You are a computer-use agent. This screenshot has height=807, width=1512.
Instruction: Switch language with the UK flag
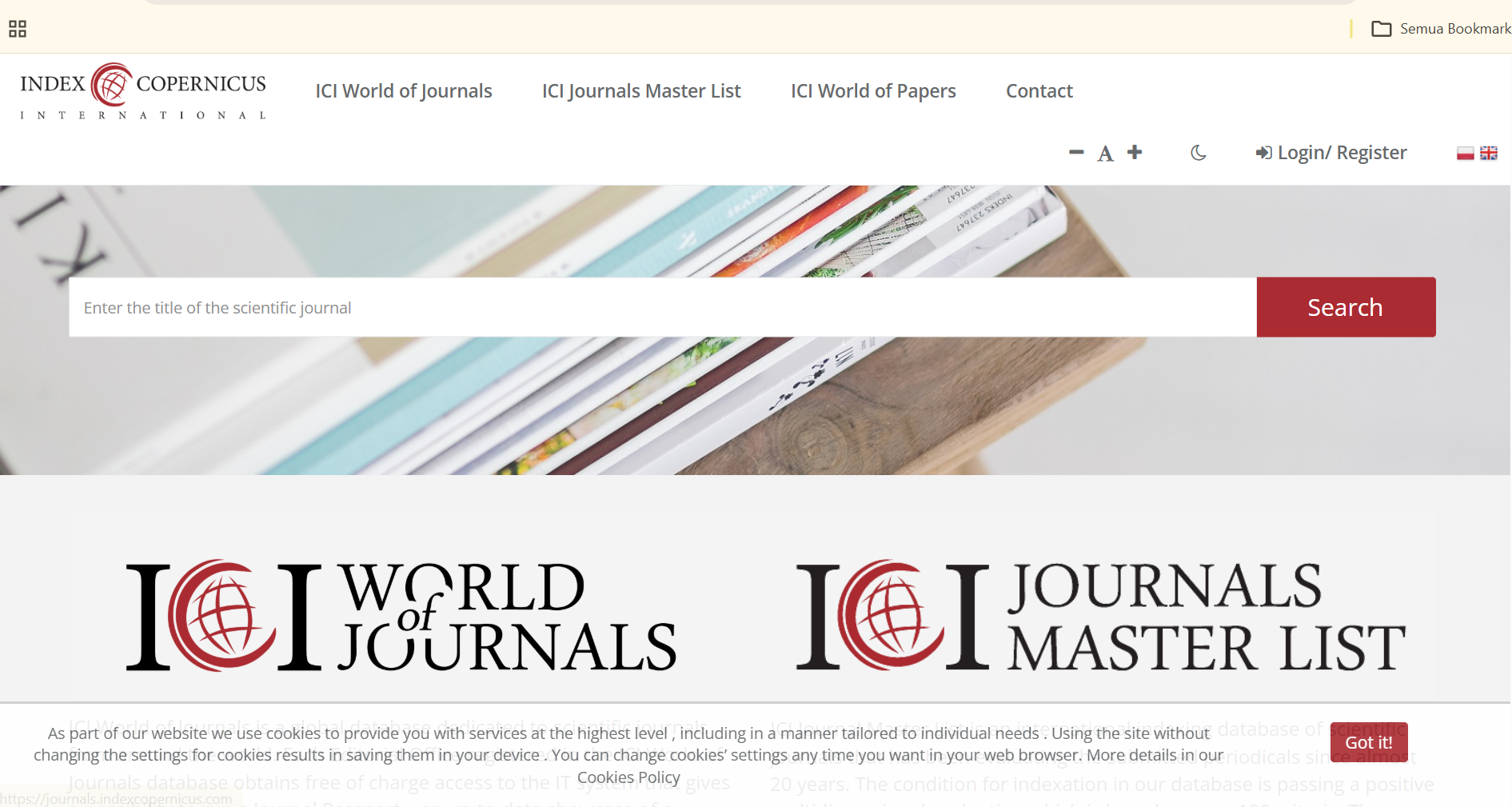click(x=1488, y=153)
